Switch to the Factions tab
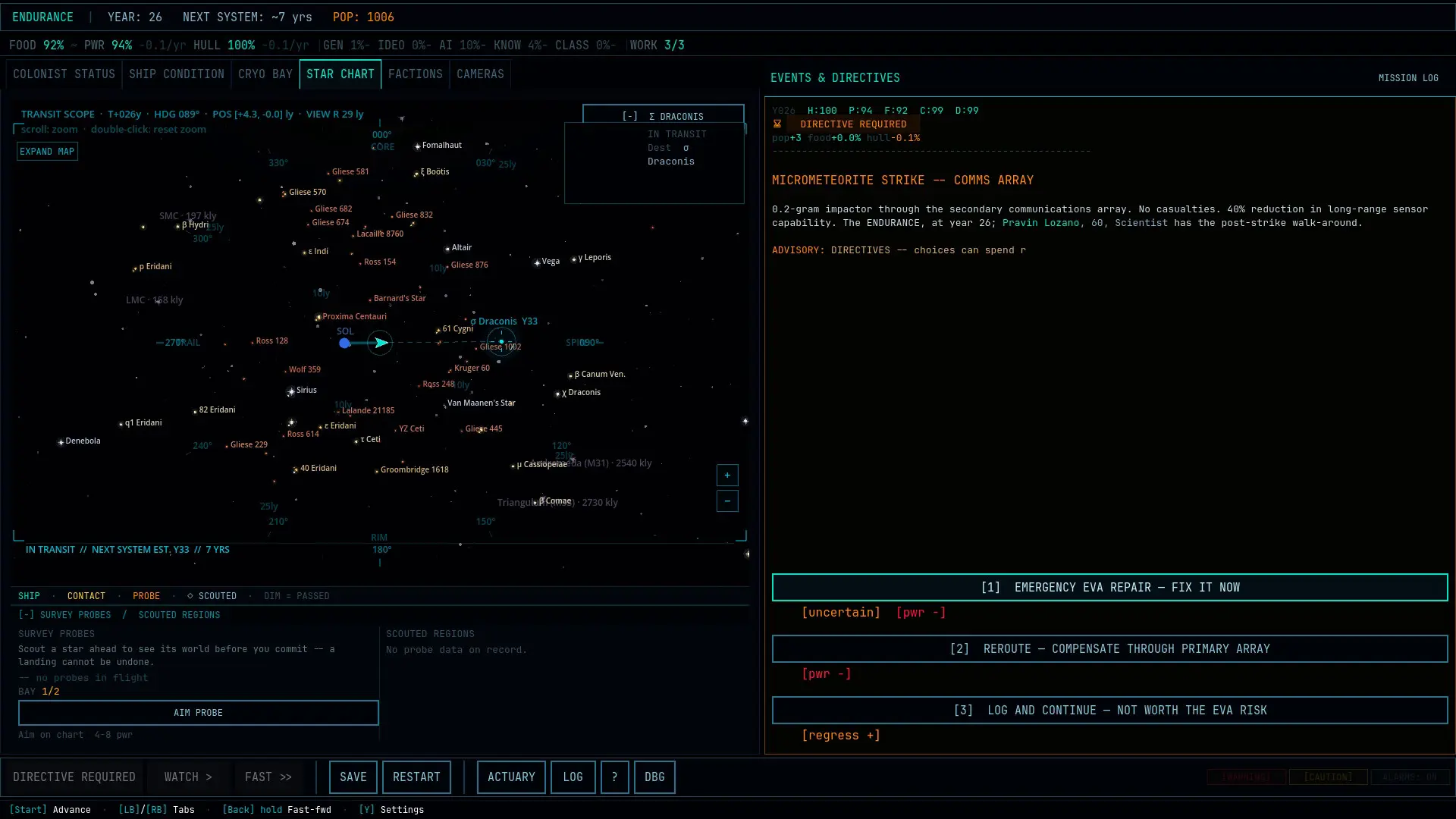 point(416,74)
